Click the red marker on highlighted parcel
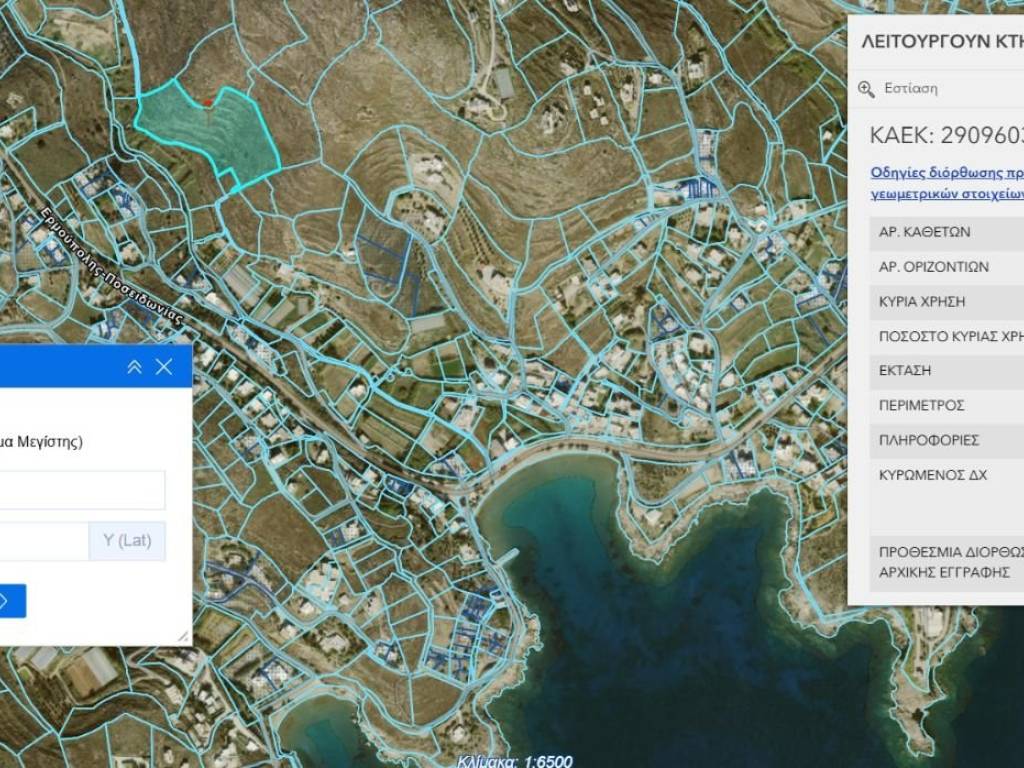 point(207,103)
